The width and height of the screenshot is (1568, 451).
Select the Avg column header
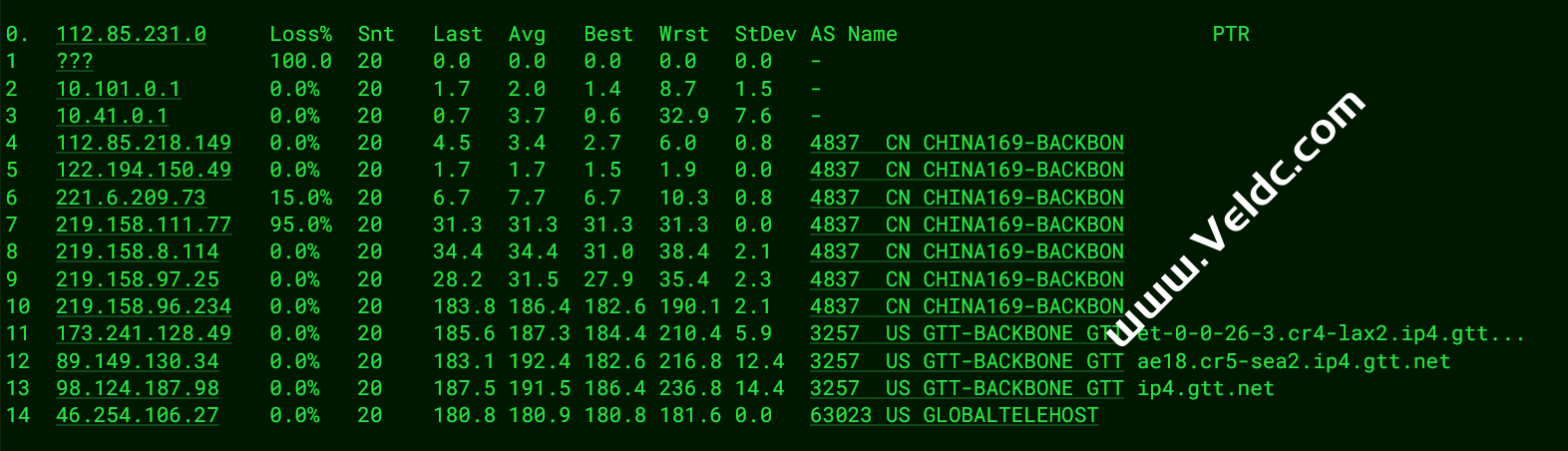click(x=527, y=34)
